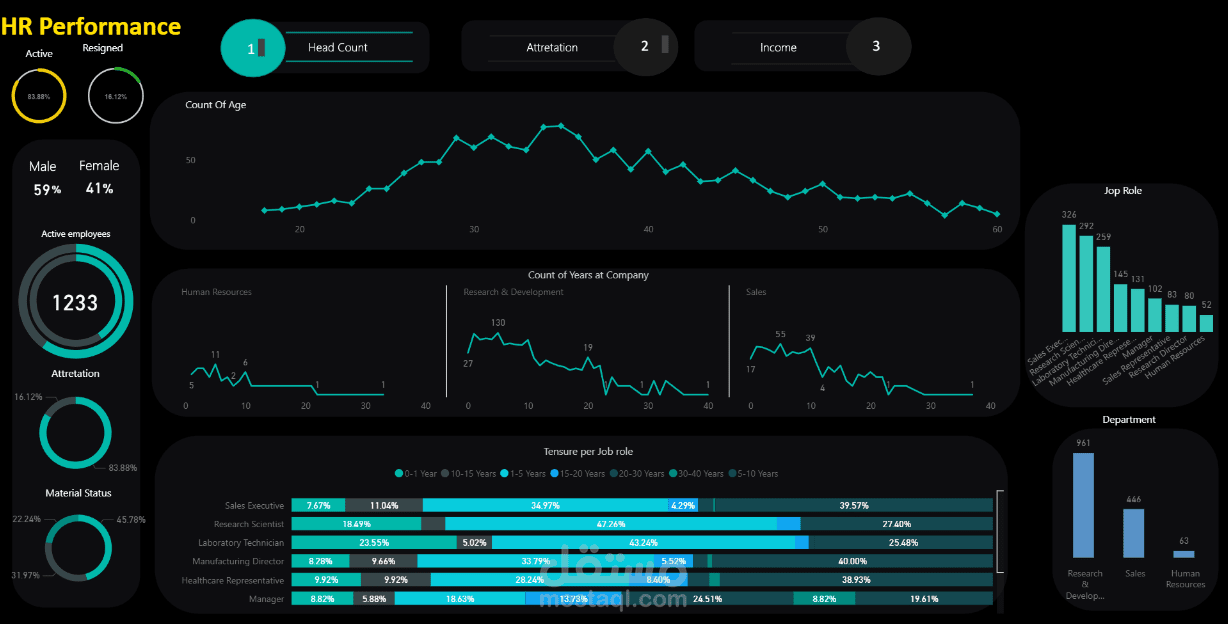This screenshot has height=624, width=1228.
Task: Click the Research & Development line chart heading
Action: [x=513, y=292]
